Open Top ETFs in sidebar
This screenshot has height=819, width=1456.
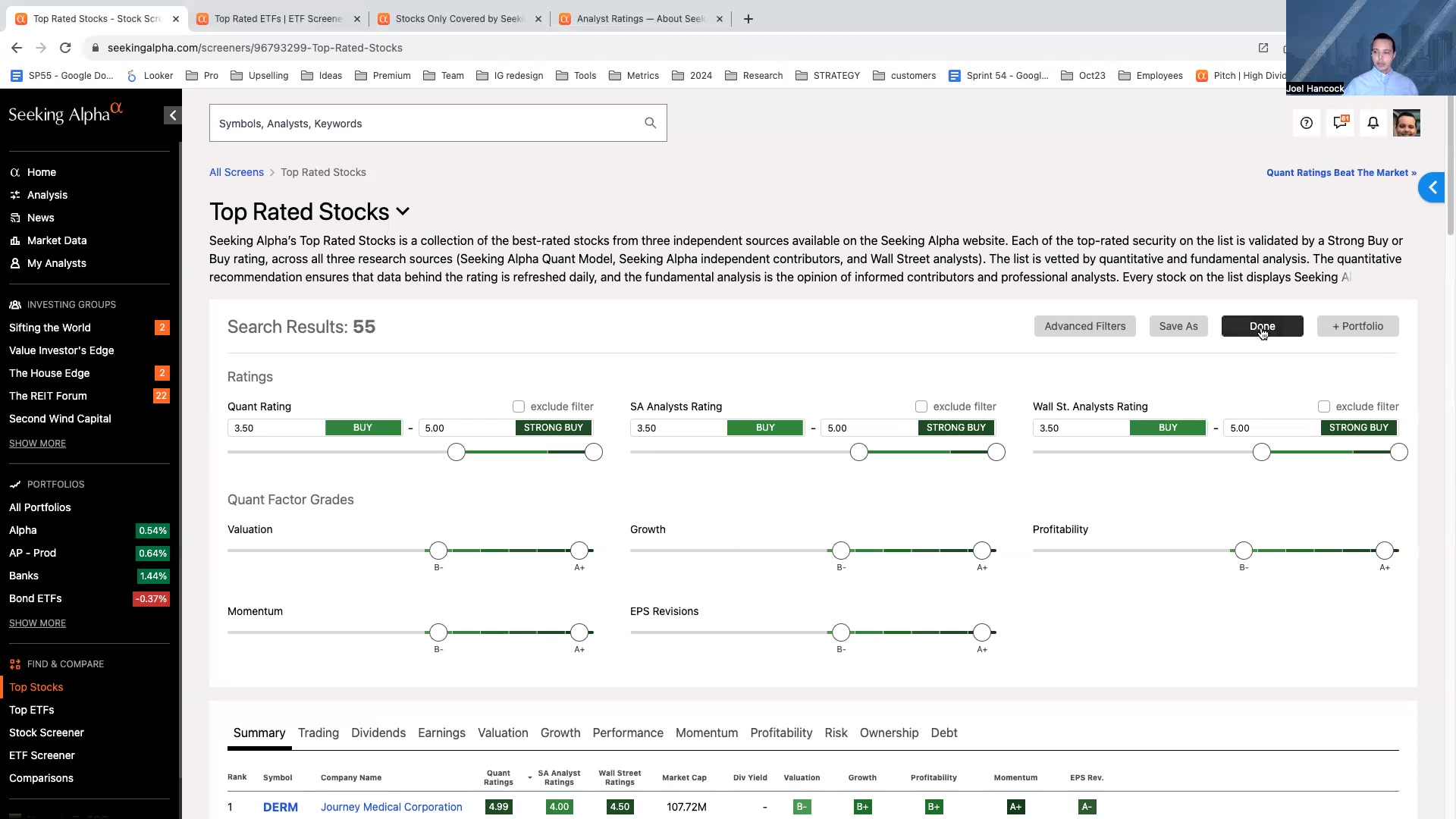pyautogui.click(x=31, y=710)
